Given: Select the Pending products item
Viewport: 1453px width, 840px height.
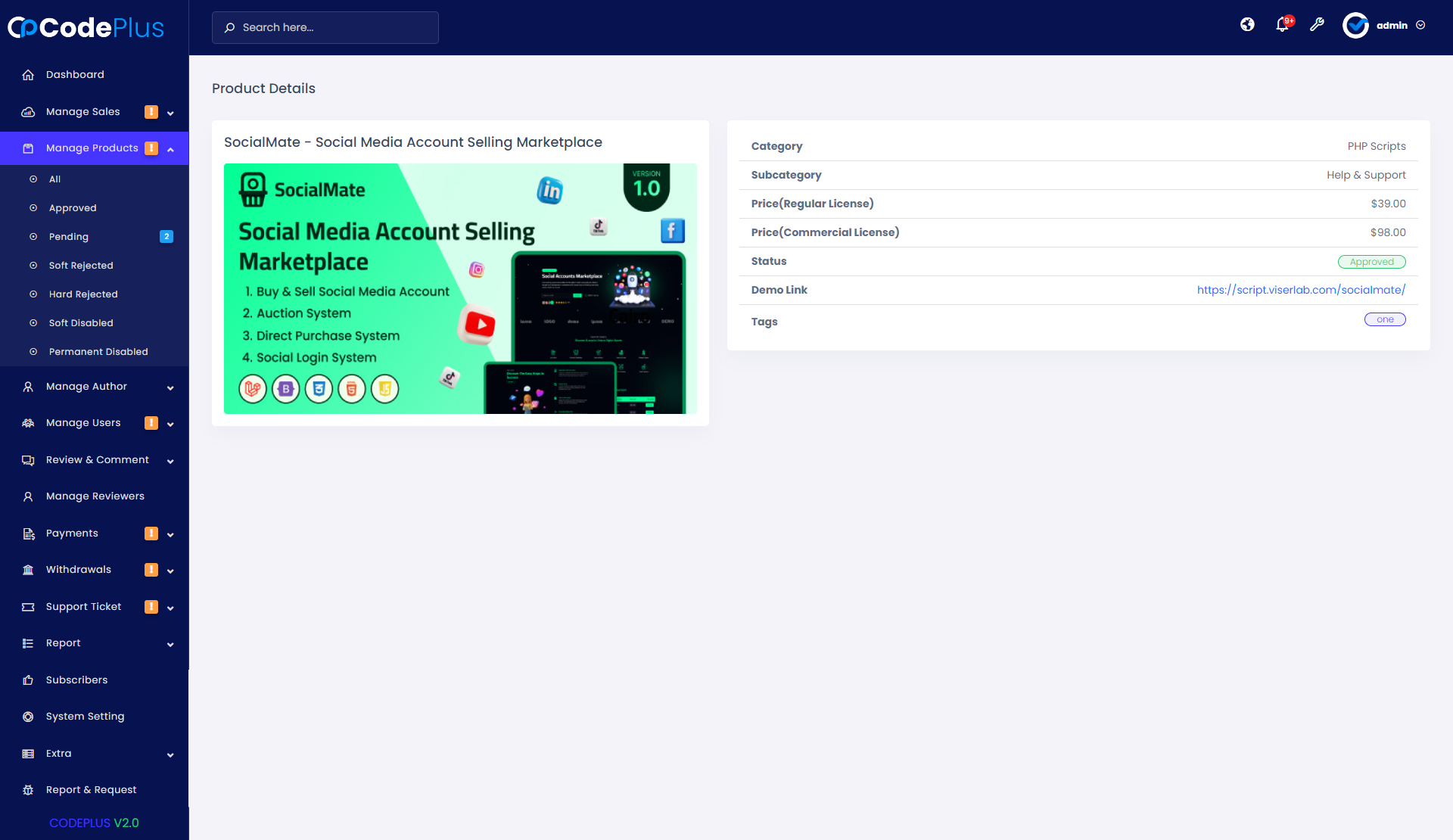Looking at the screenshot, I should (69, 237).
